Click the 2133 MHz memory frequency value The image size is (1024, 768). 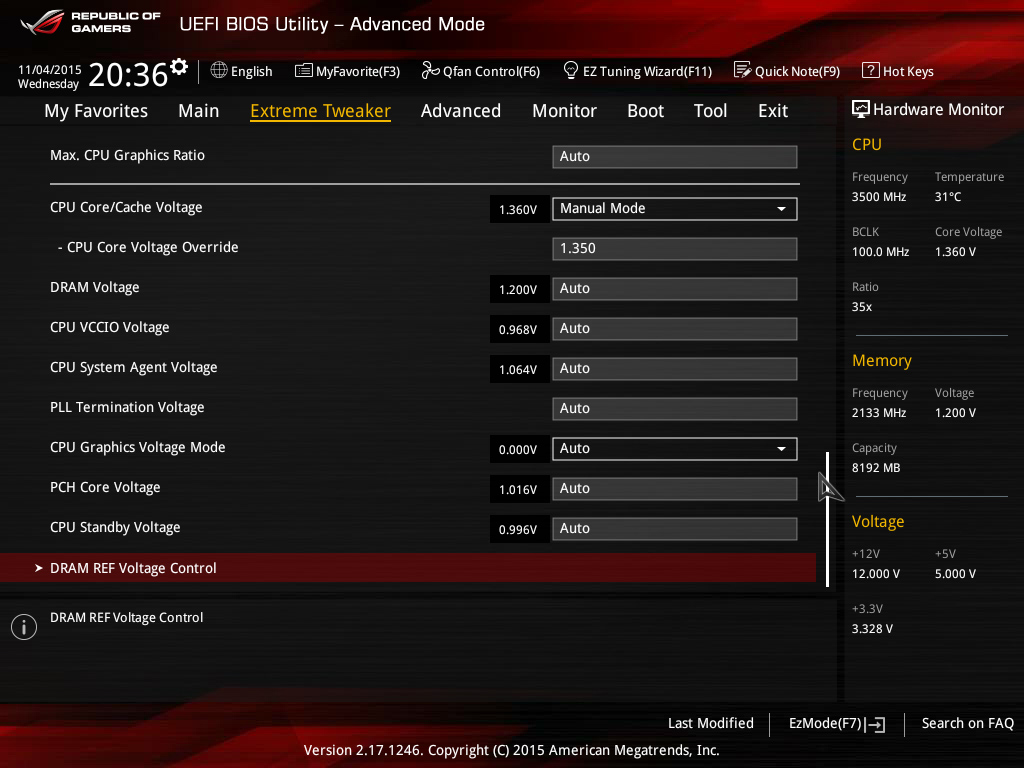point(879,413)
